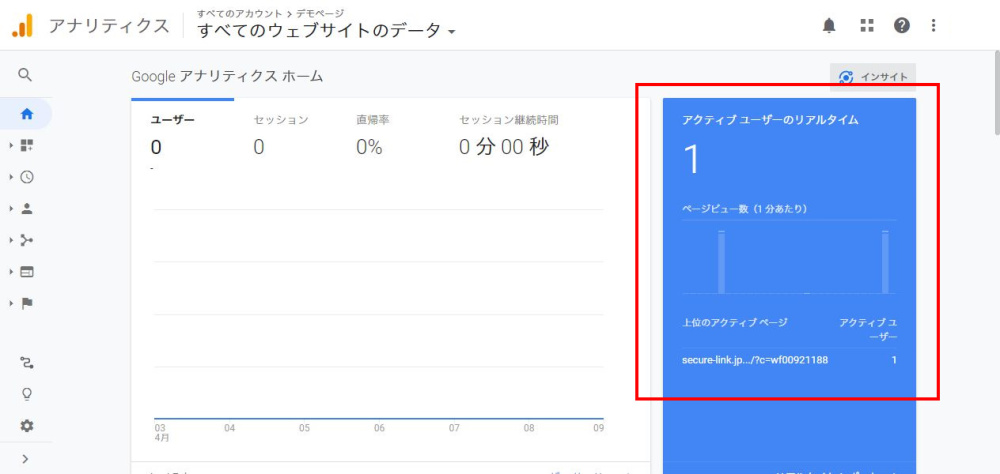Click the 09 date axis label

tap(598, 428)
